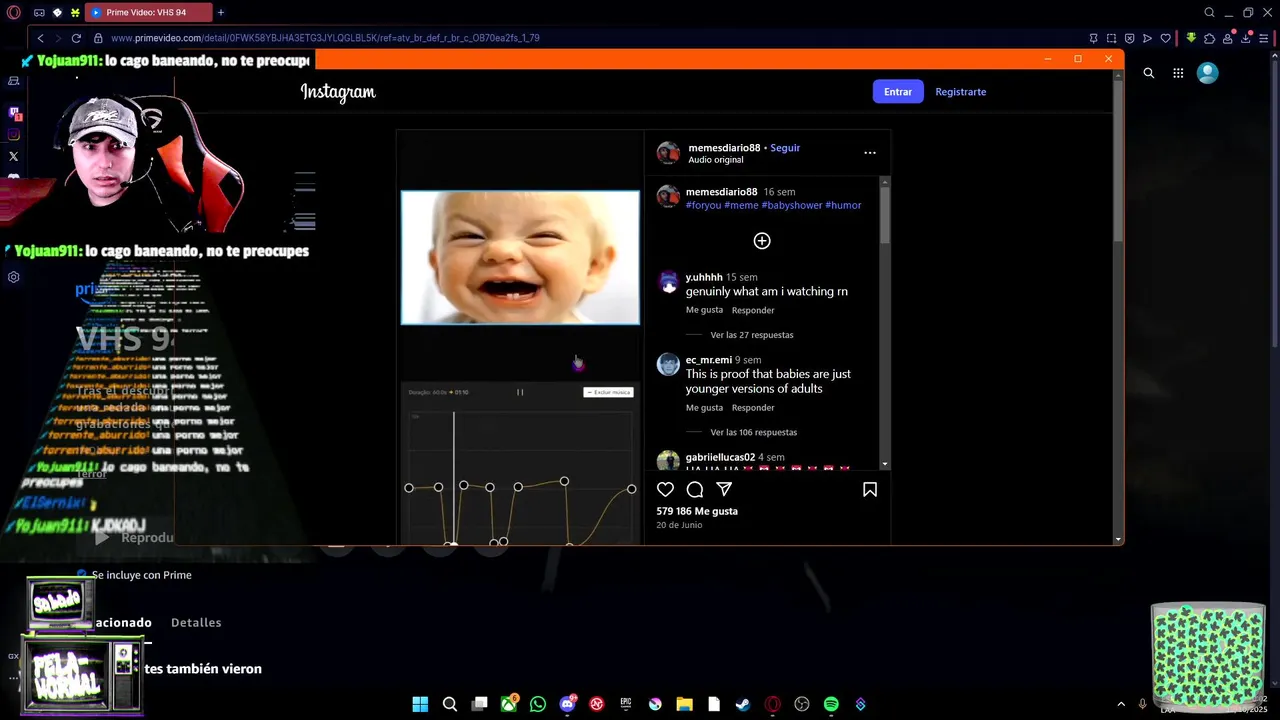Show hidden system tray icons

tap(1120, 704)
